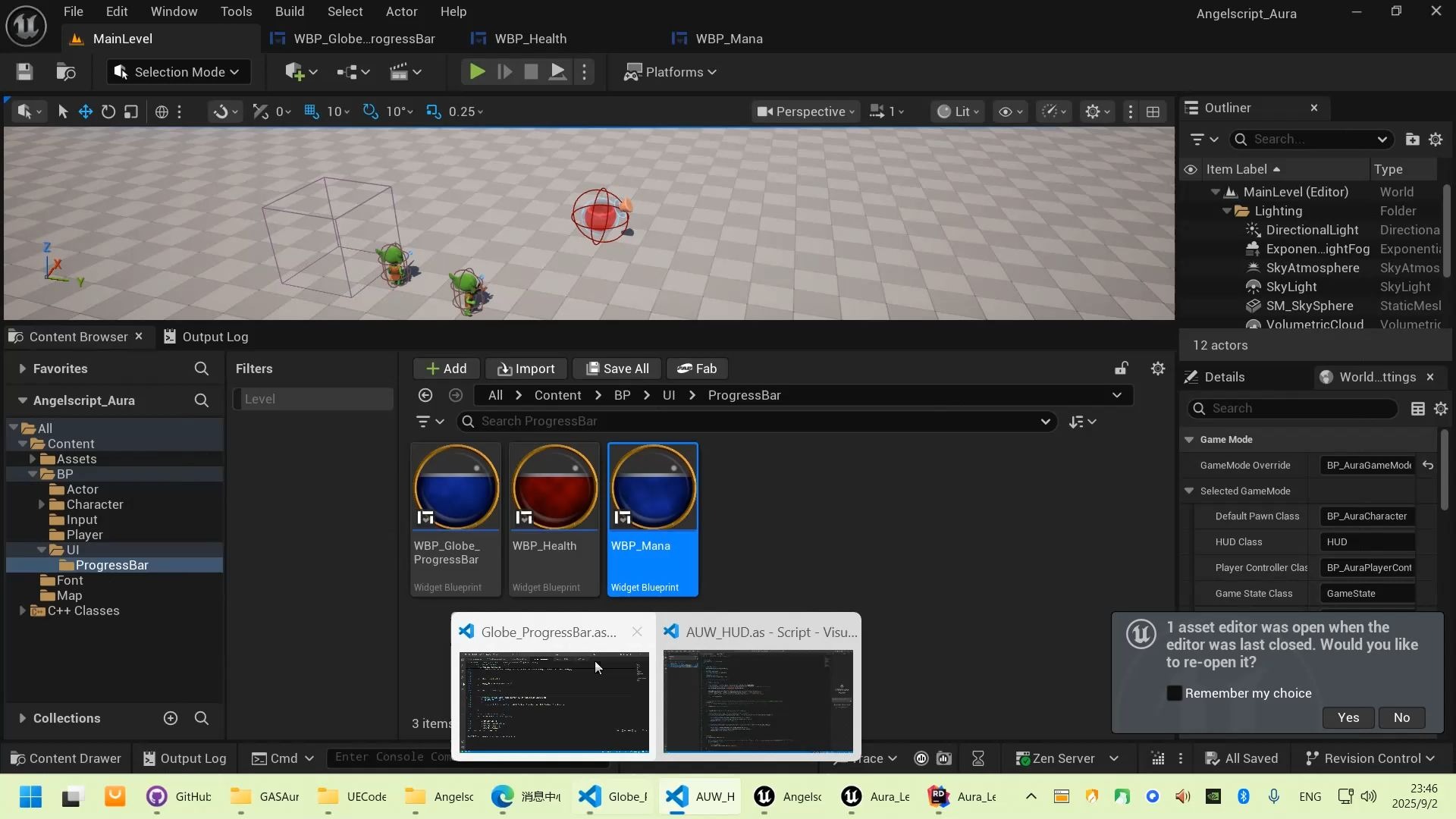Toggle visibility eye column header in Outliner
The image size is (1456, 819).
click(1191, 169)
